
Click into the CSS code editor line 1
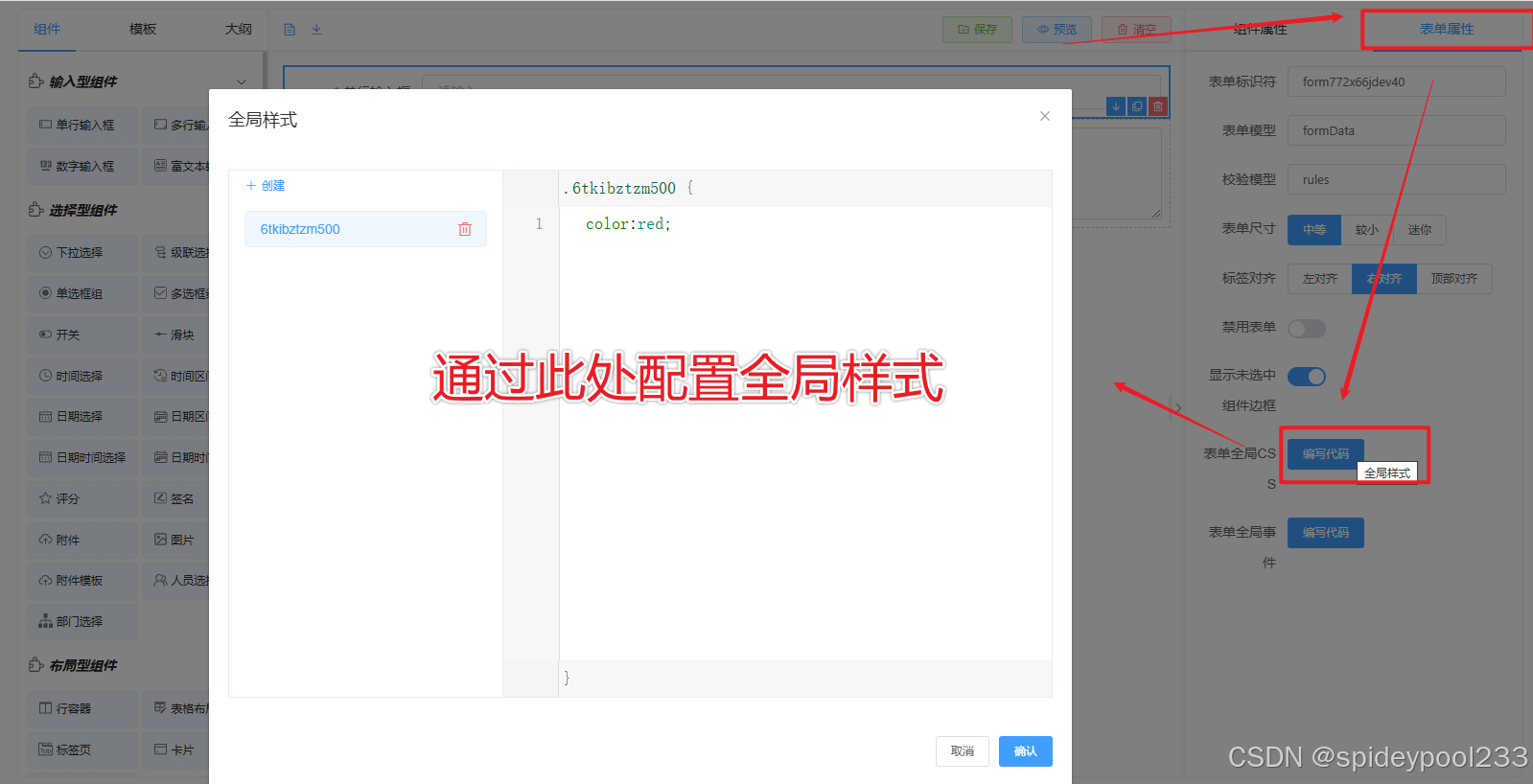point(805,224)
